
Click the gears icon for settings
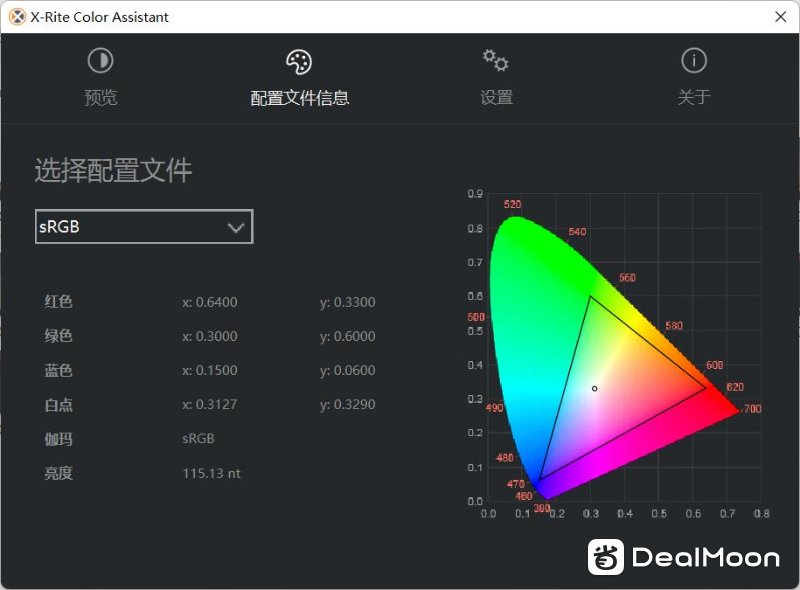[496, 60]
